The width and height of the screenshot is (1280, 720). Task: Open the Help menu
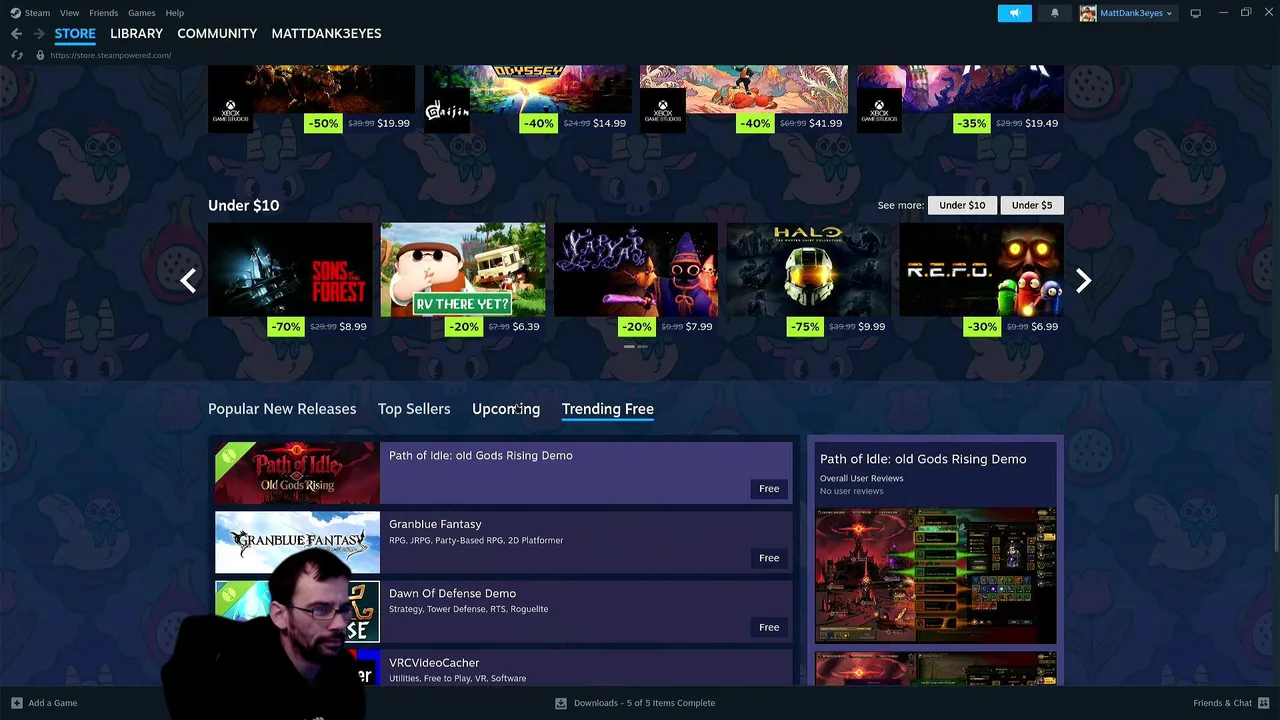click(x=174, y=13)
